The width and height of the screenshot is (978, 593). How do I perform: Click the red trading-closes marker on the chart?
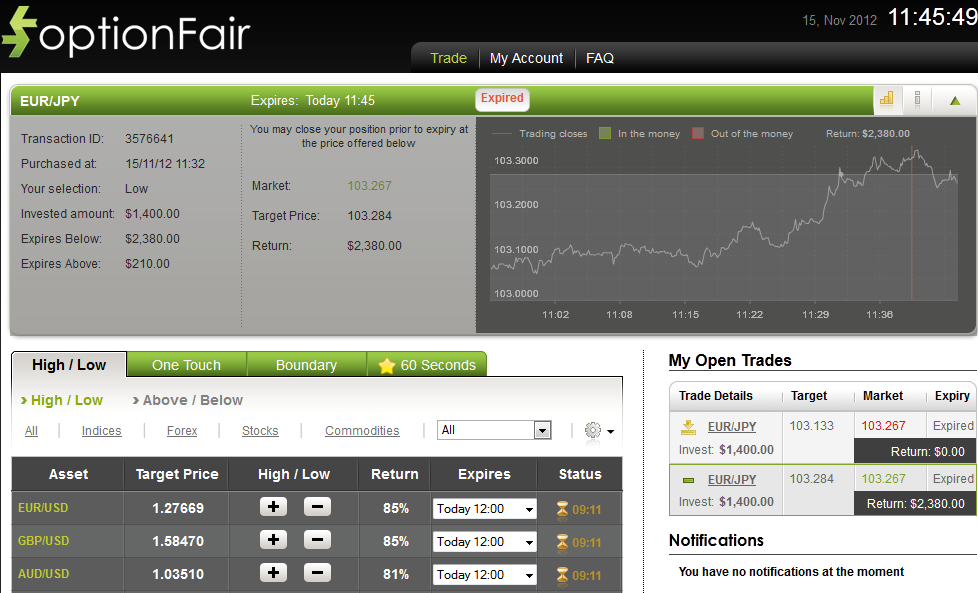(911, 224)
